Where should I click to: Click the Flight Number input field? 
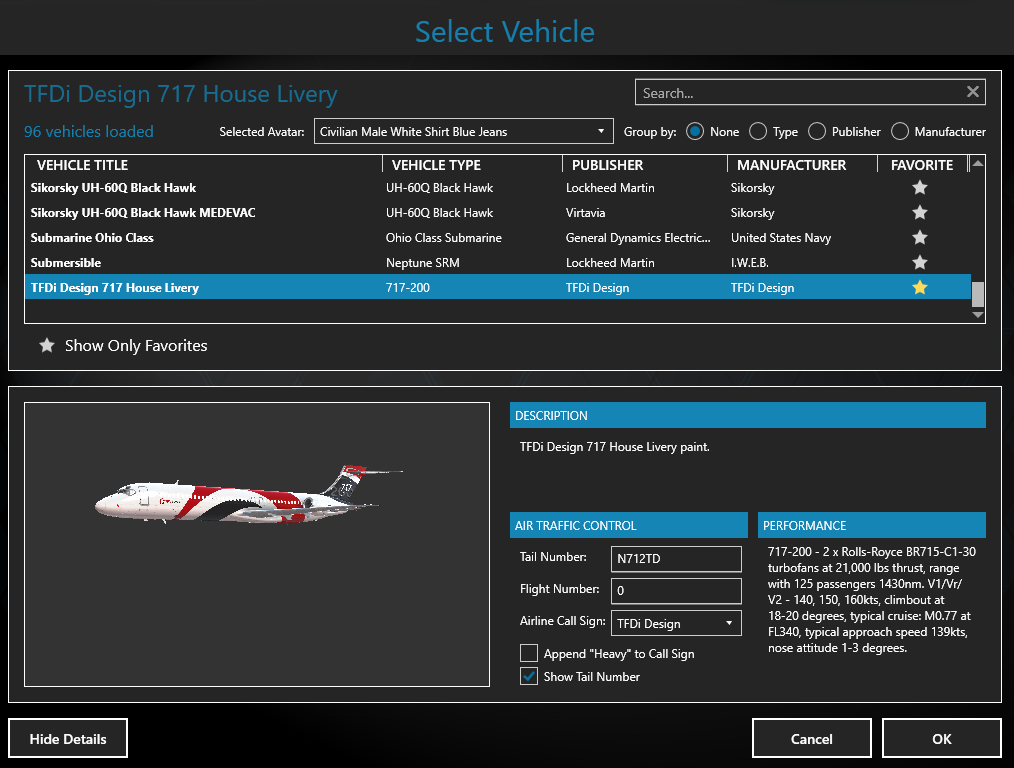pyautogui.click(x=676, y=590)
